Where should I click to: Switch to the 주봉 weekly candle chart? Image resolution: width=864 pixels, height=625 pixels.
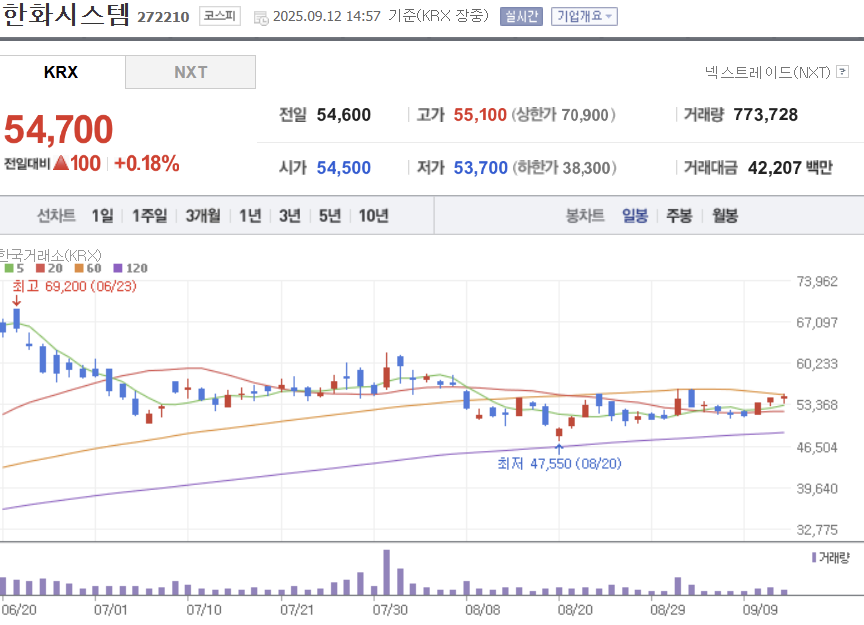coord(679,215)
